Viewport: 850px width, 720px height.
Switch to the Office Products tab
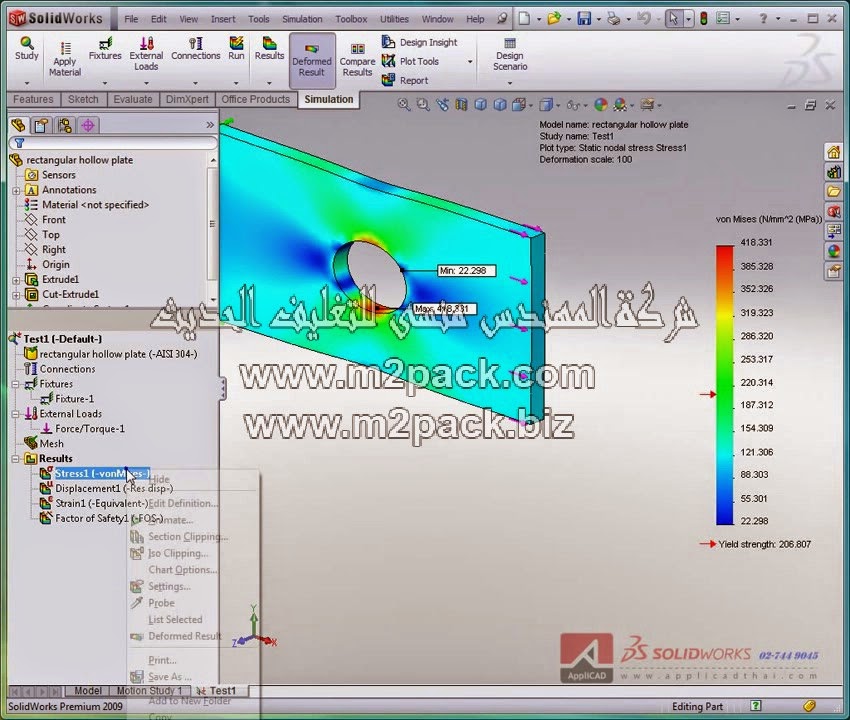click(x=255, y=99)
